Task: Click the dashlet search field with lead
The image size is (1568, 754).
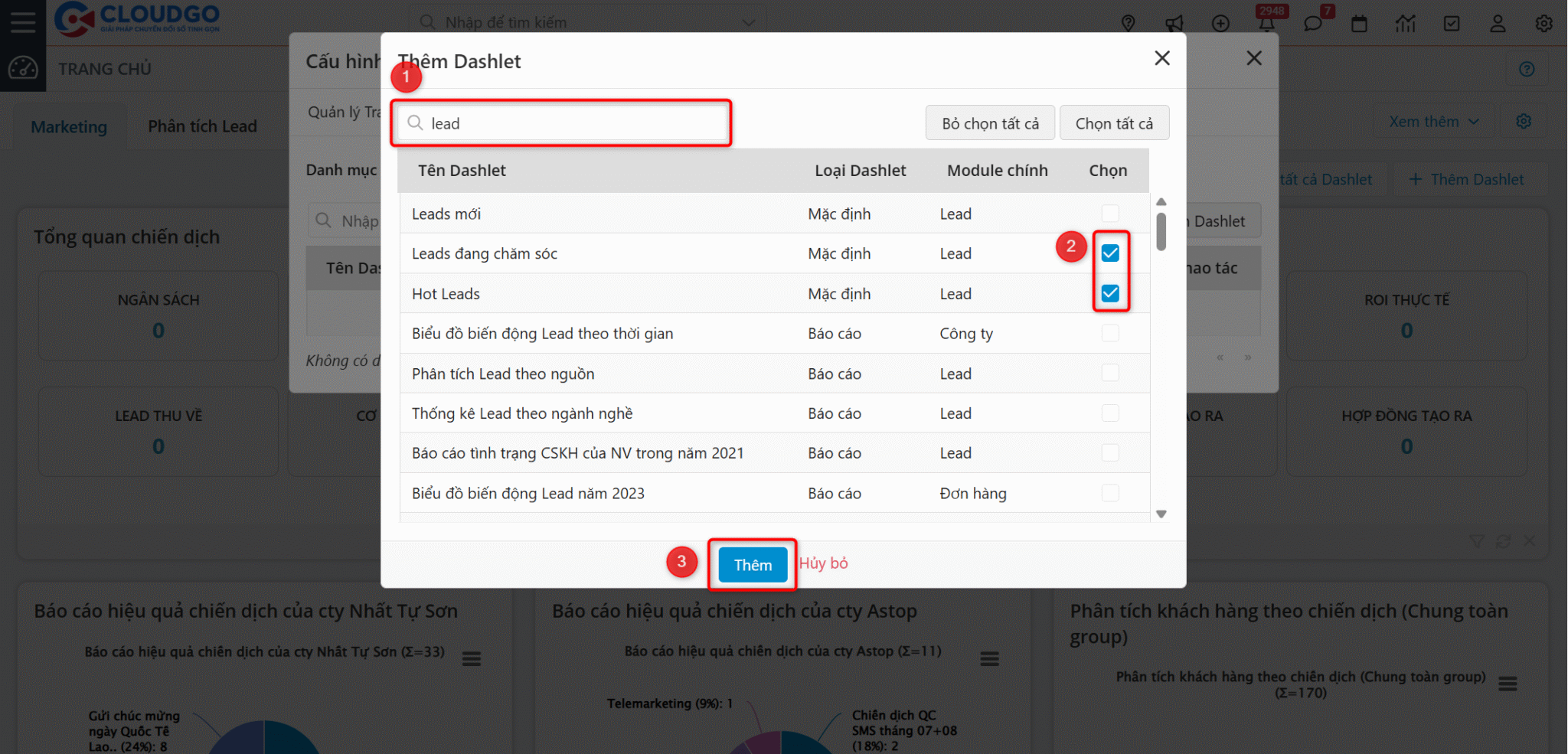Action: click(x=561, y=123)
